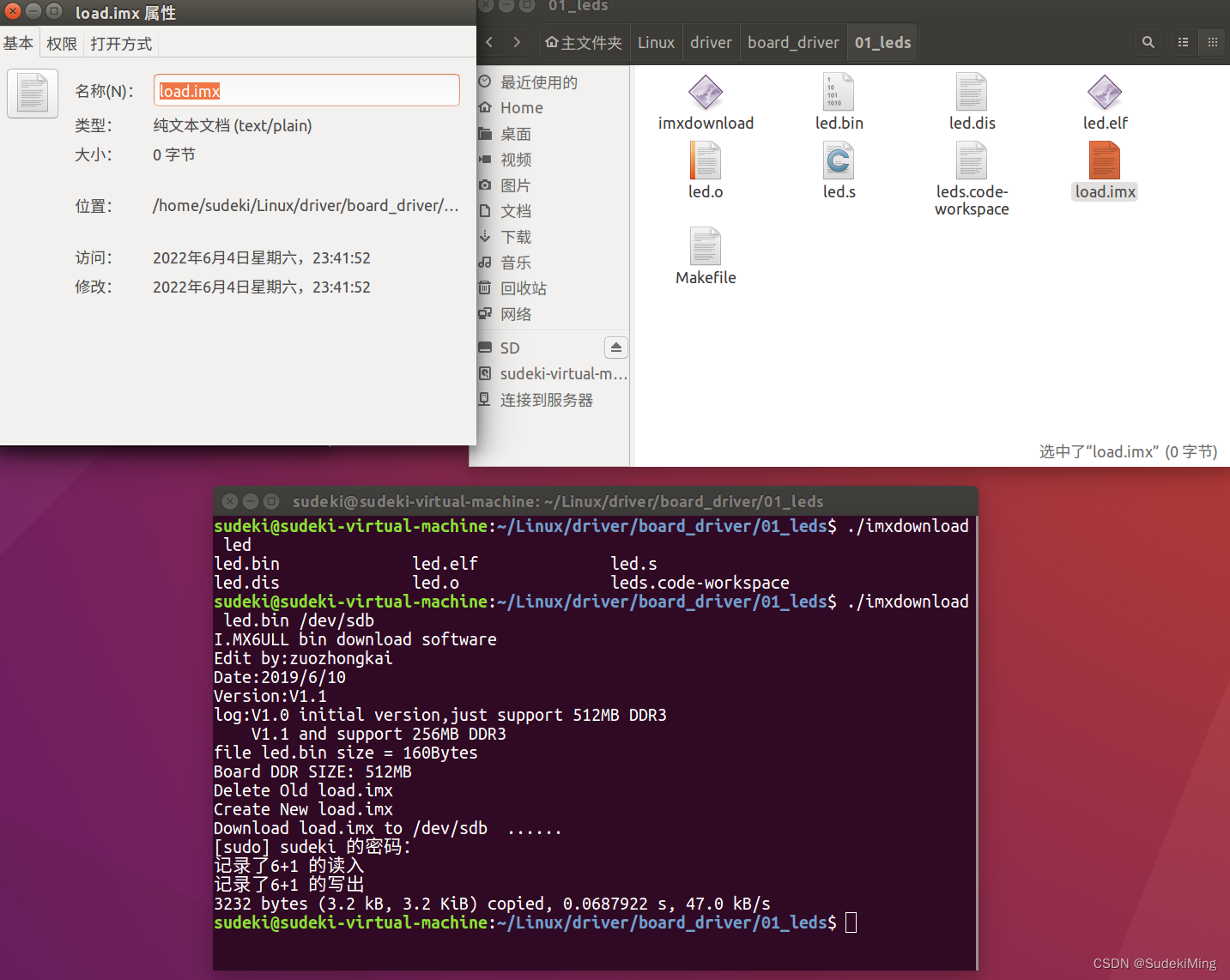Viewport: 1230px width, 980px height.
Task: Switch to 基本 tab in properties
Action: point(18,43)
